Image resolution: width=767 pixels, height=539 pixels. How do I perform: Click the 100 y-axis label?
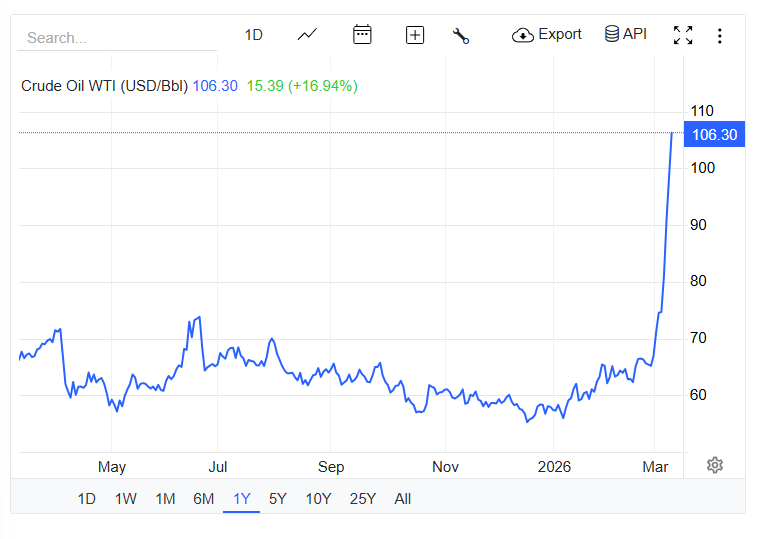[702, 168]
